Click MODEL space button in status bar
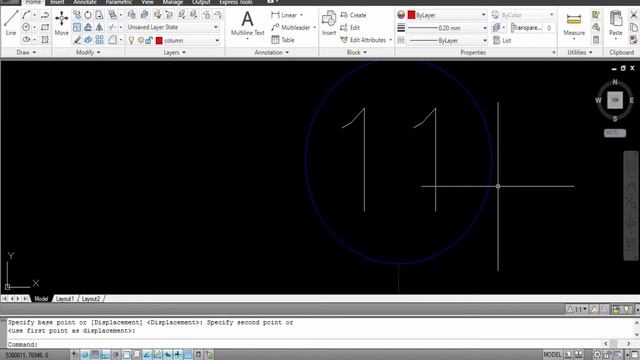This screenshot has height=360, width=640. [x=552, y=354]
